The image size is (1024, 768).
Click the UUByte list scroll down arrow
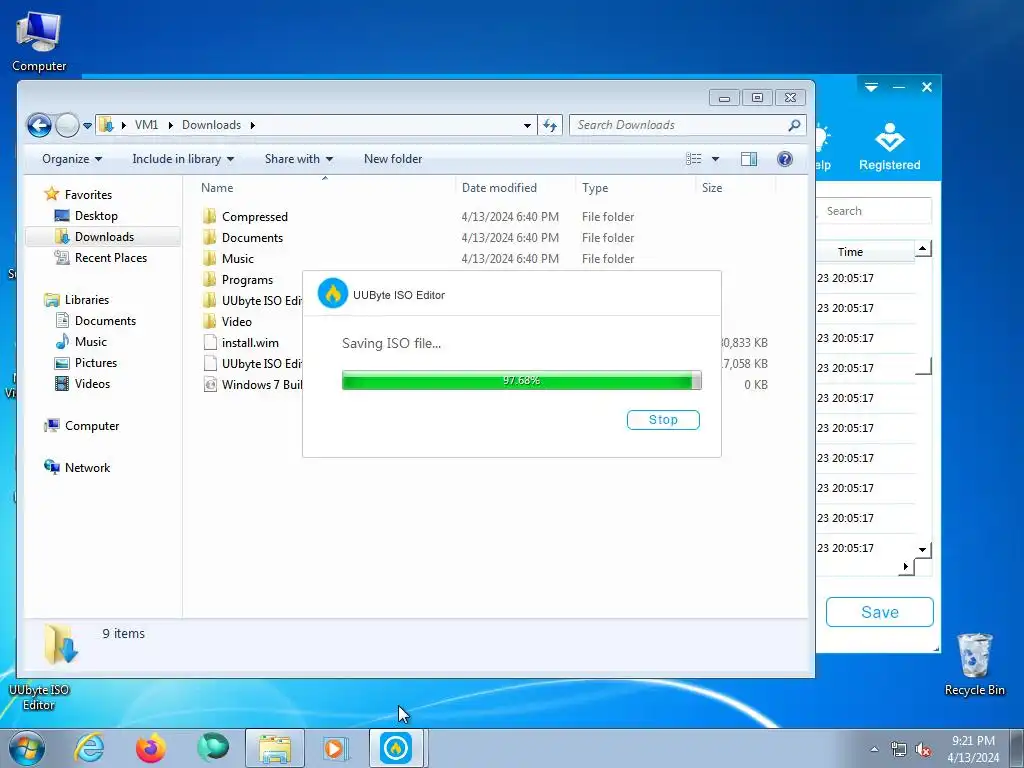tap(922, 549)
